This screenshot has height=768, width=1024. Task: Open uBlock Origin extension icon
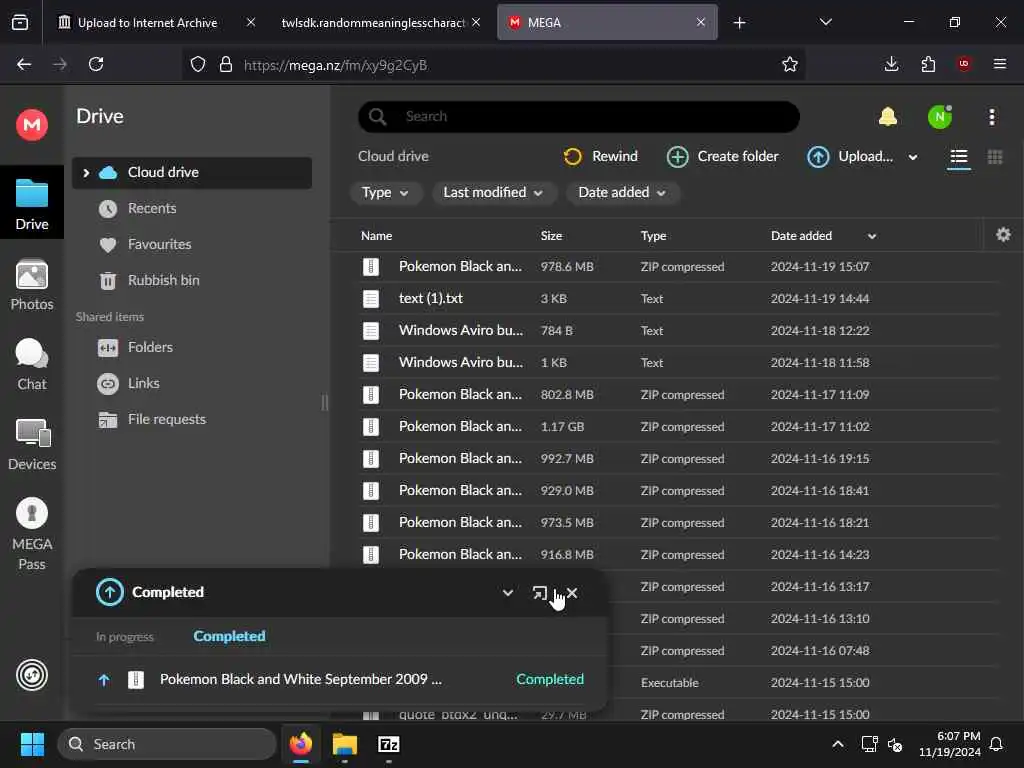pos(964,64)
